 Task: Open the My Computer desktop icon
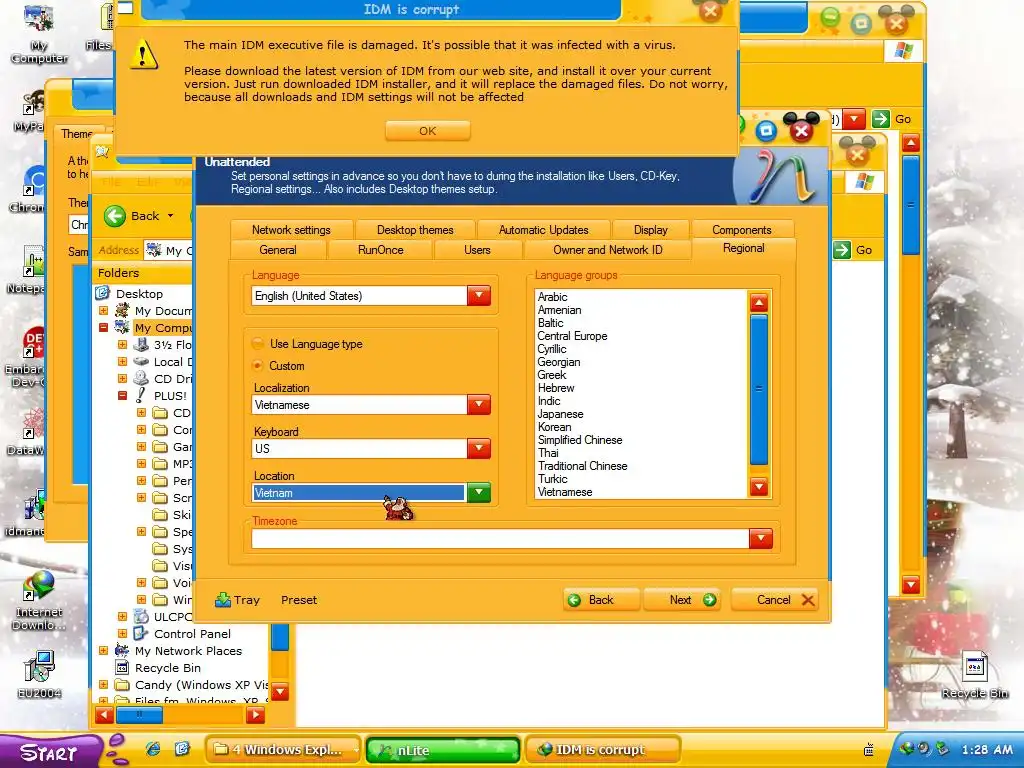[x=39, y=33]
